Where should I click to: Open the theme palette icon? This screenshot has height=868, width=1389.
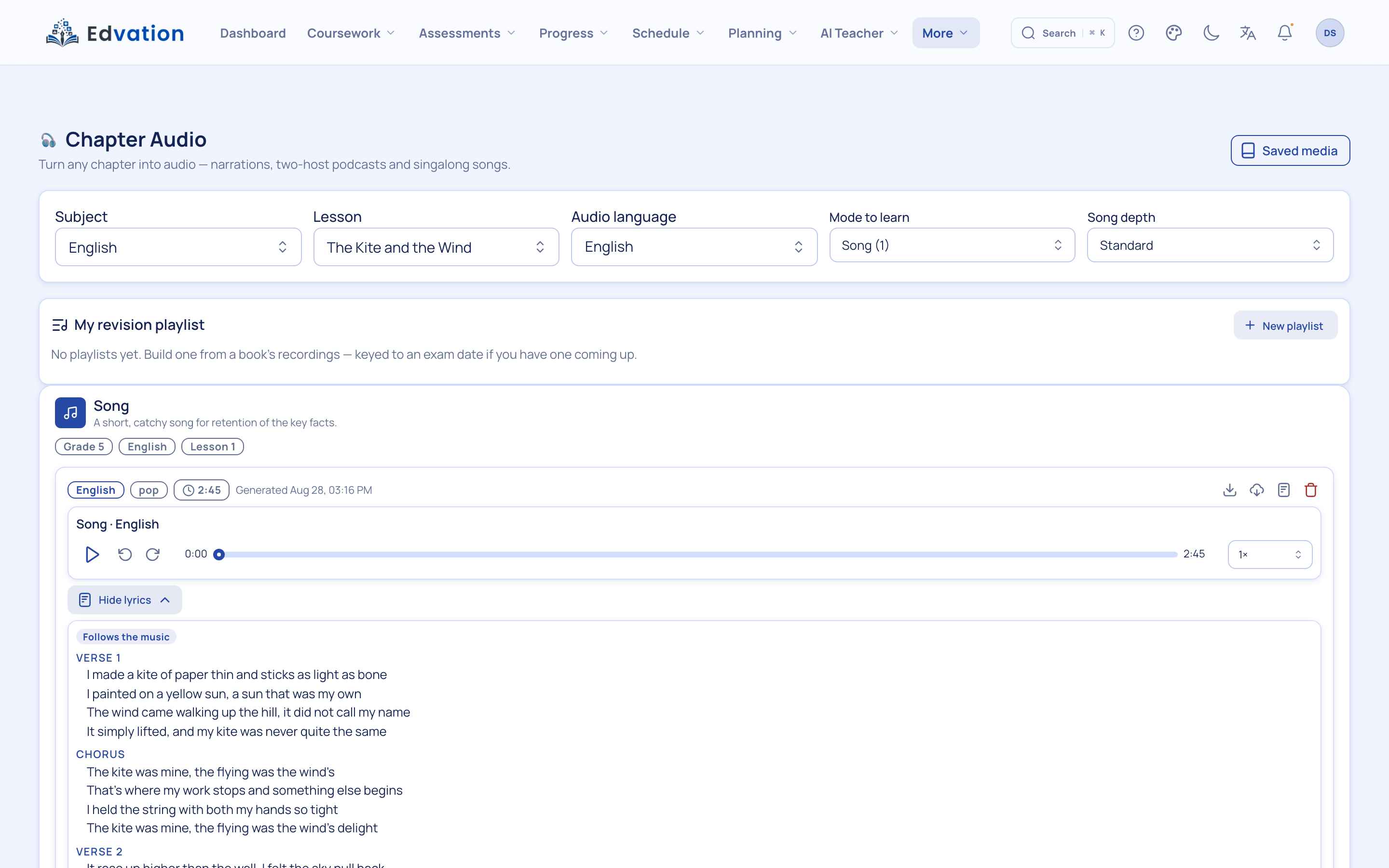1174,33
